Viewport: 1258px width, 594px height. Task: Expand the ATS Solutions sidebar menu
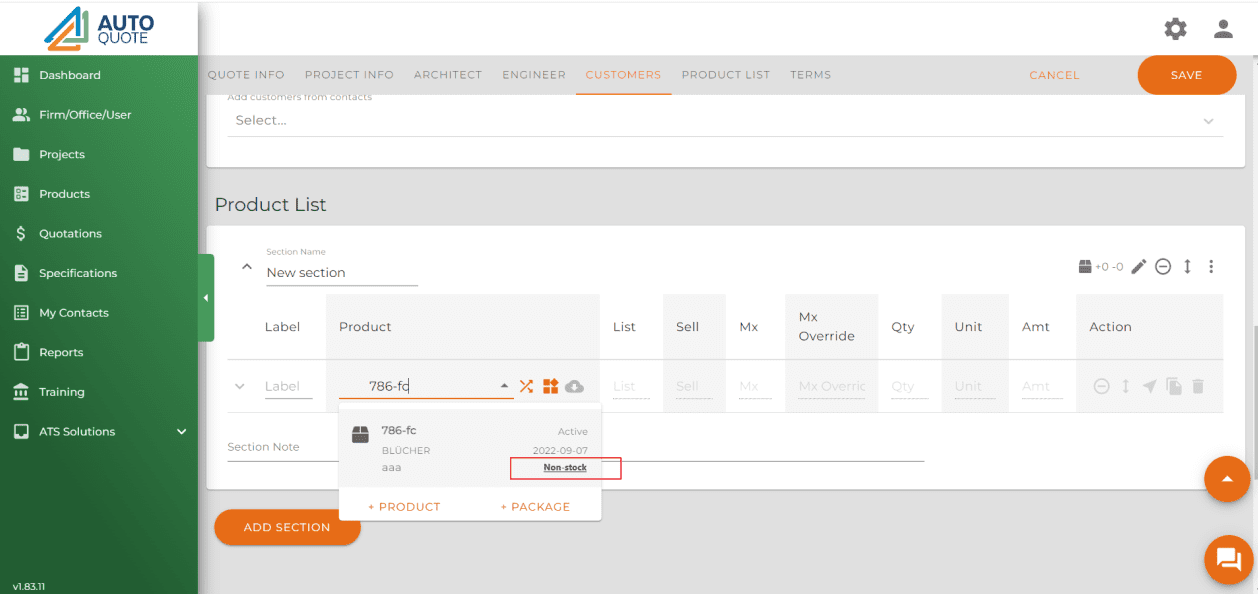(x=181, y=432)
